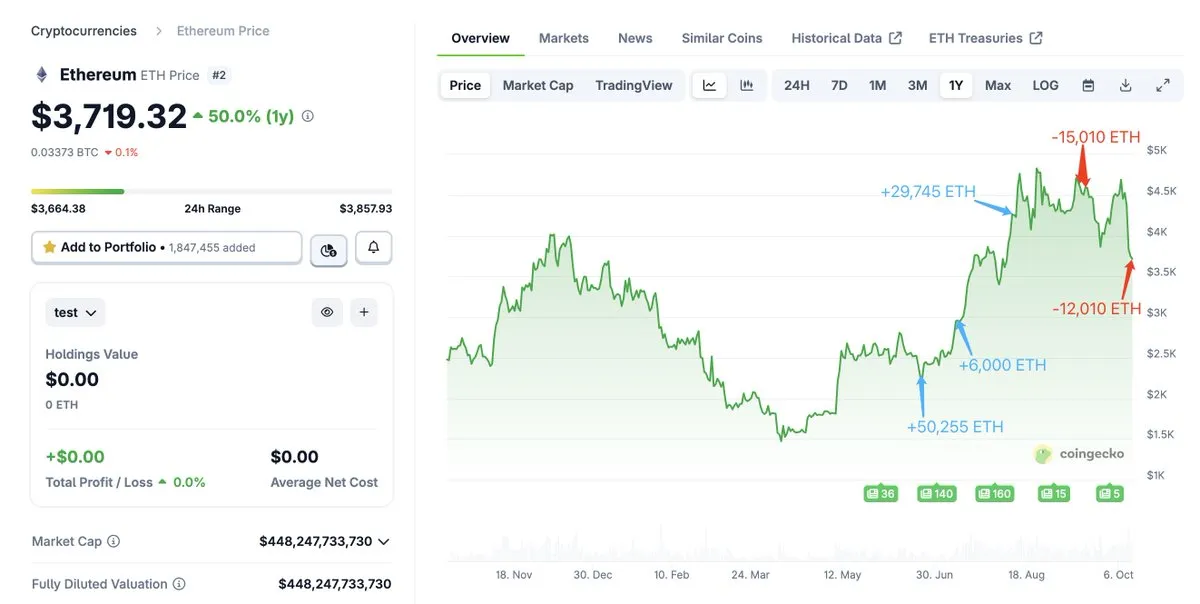Select the 1Y time range
The width and height of the screenshot is (1200, 604).
tap(956, 85)
